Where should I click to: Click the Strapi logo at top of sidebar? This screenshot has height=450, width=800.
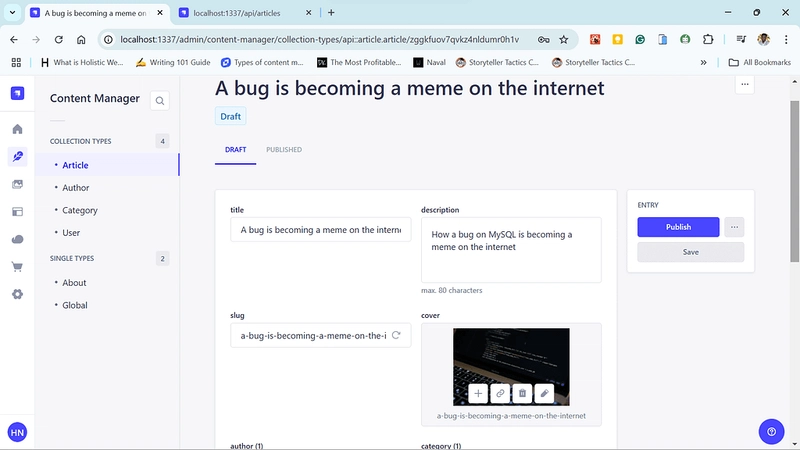[17, 93]
